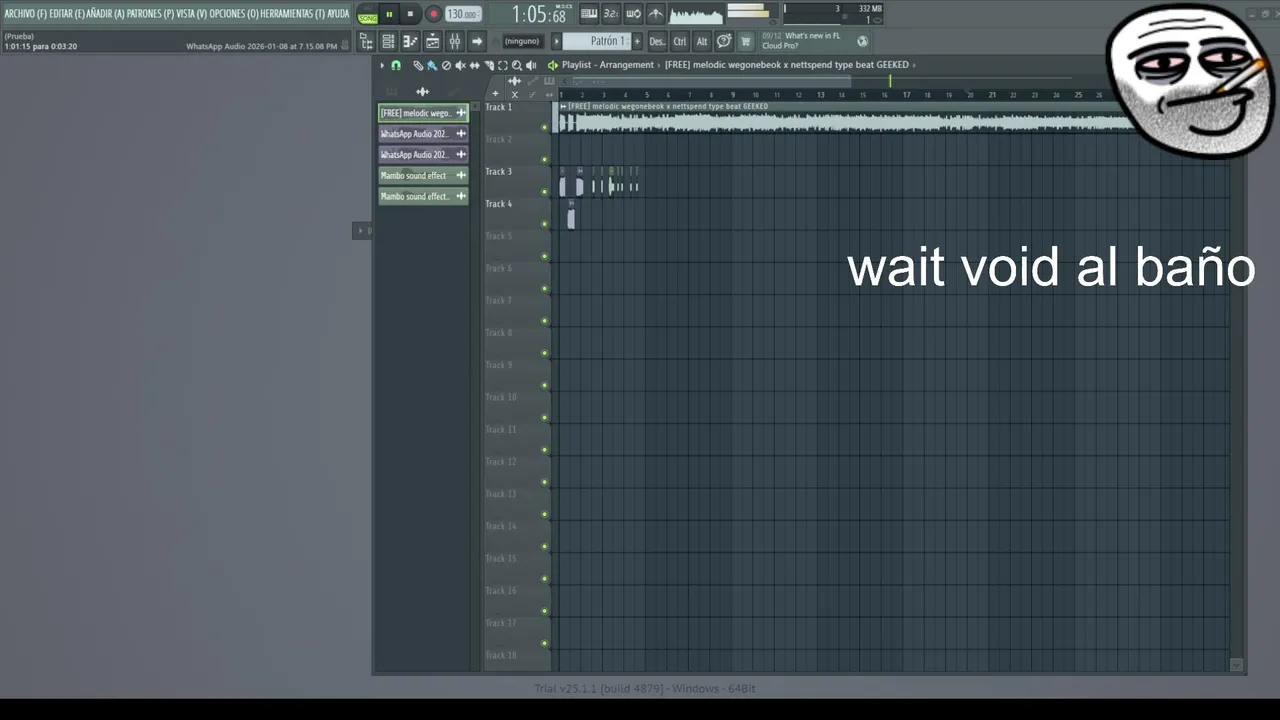The width and height of the screenshot is (1280, 720).
Task: Click the output waveform monitor
Action: (696, 15)
